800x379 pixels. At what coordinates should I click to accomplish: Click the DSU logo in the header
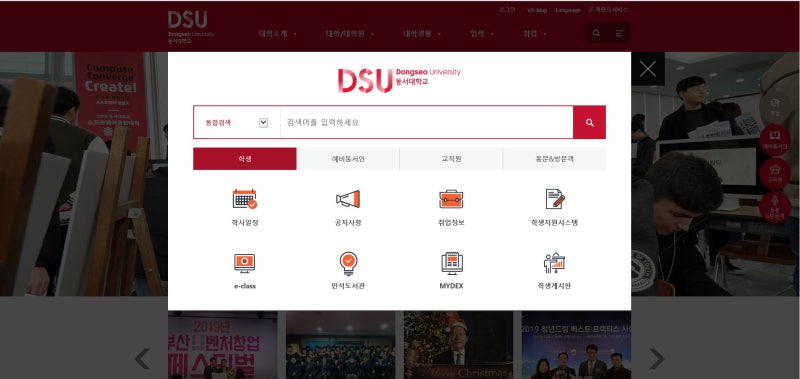coord(191,27)
